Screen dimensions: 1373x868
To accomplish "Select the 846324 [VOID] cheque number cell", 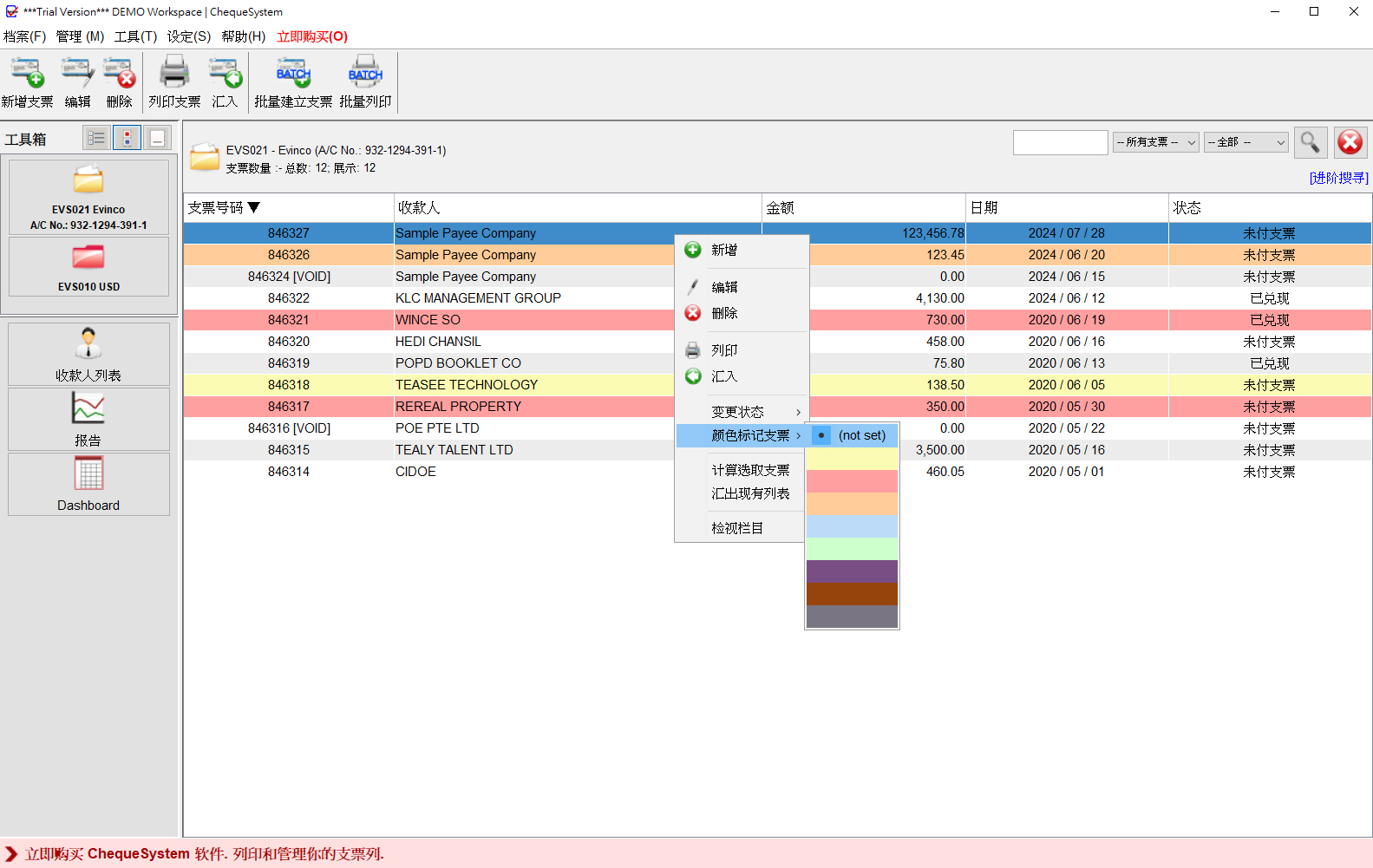I will click(289, 277).
